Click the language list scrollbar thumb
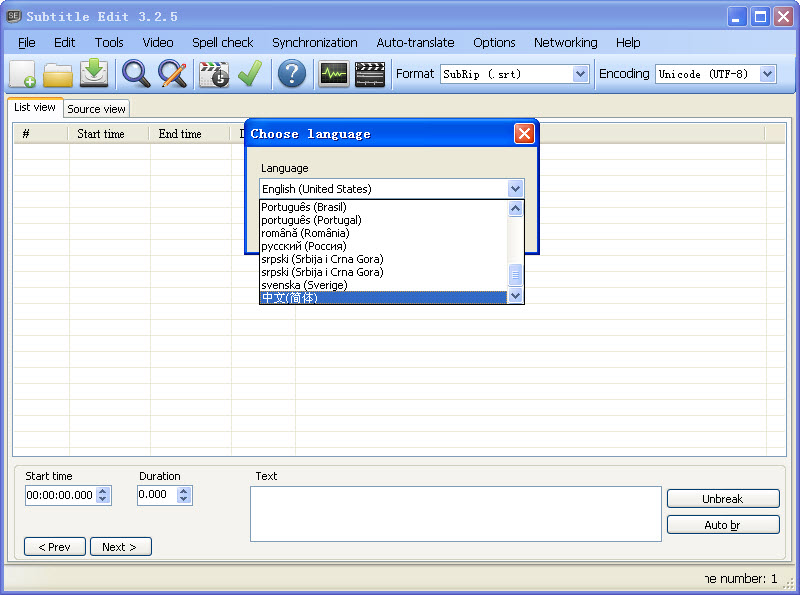 (x=515, y=275)
